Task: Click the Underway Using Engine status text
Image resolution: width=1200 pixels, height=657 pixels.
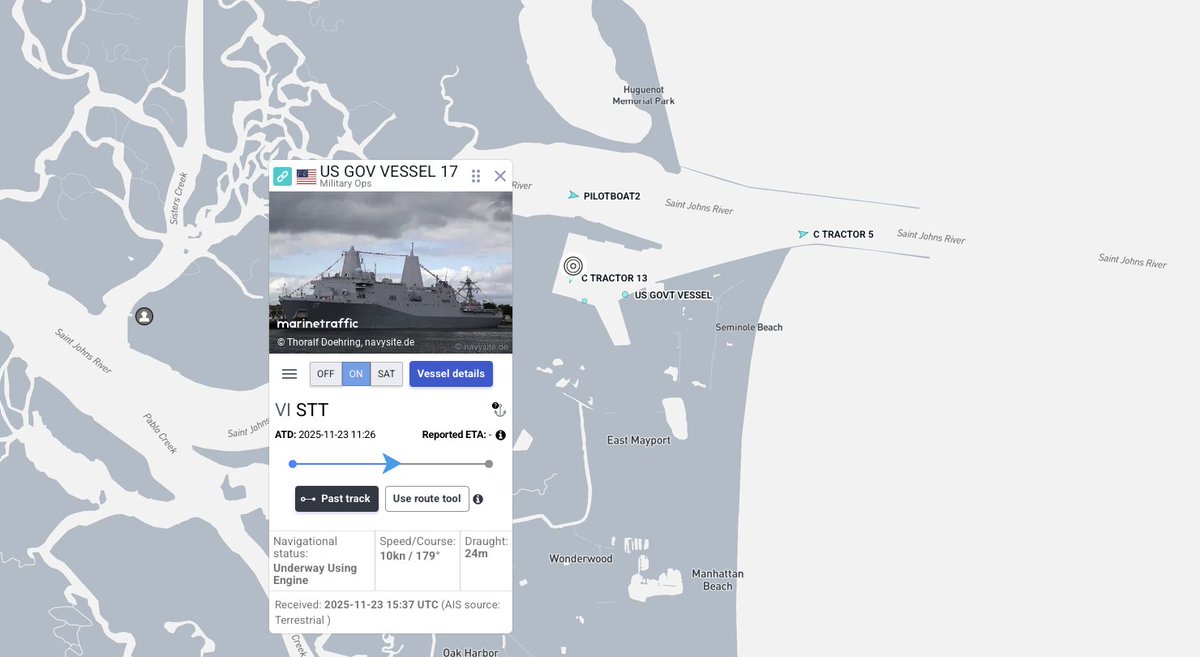Action: (x=315, y=574)
